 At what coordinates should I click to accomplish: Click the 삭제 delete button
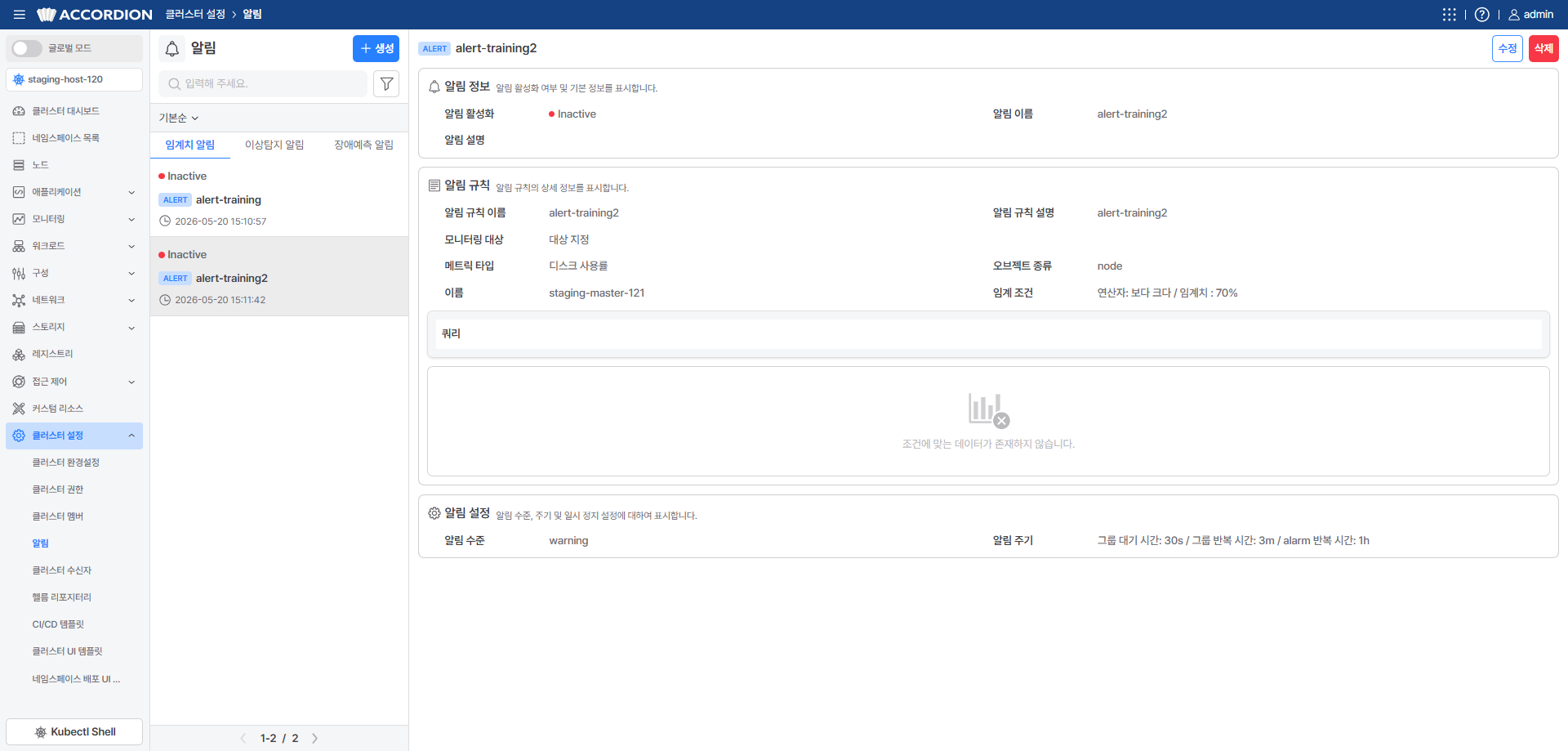point(1543,48)
